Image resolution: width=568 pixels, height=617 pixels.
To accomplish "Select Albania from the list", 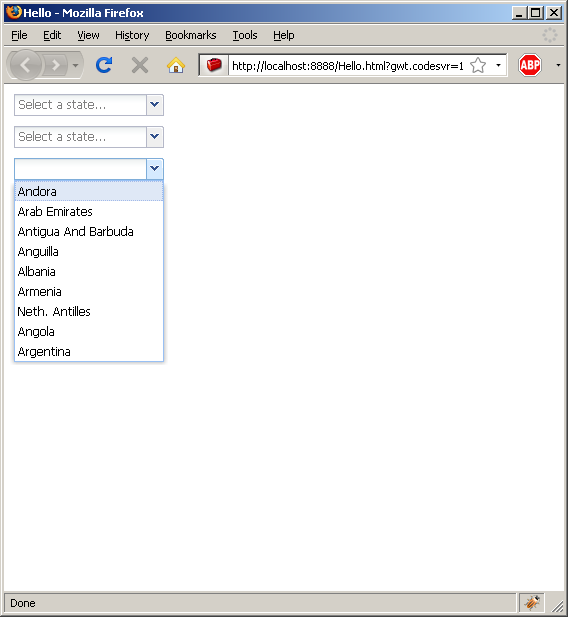I will coord(89,272).
